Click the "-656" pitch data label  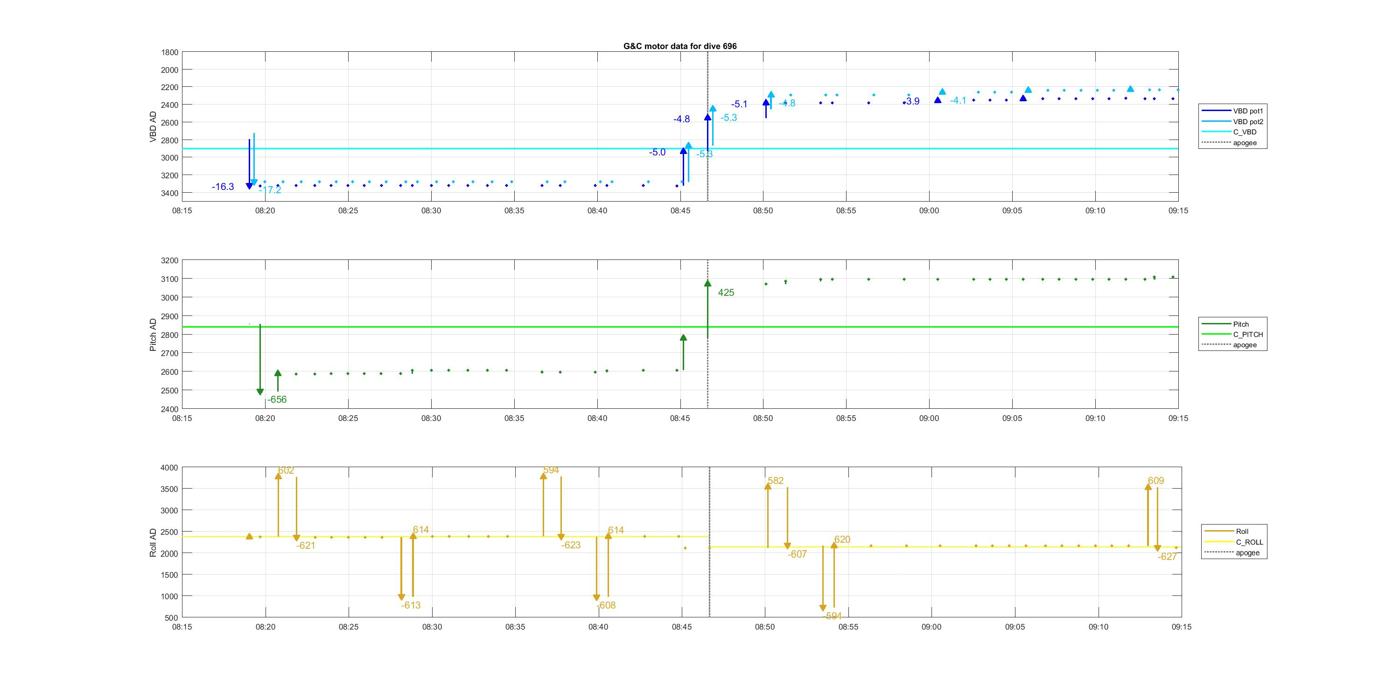click(x=277, y=400)
